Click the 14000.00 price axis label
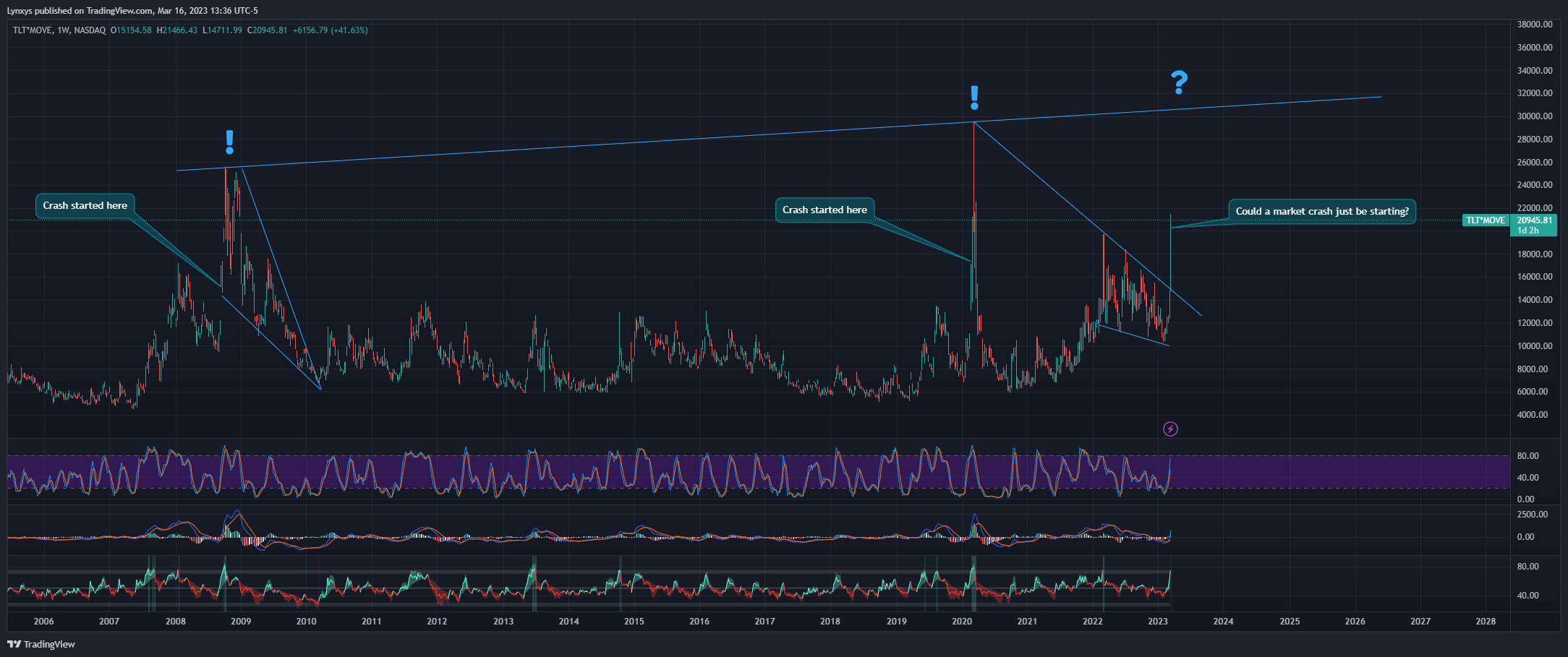 point(1535,300)
